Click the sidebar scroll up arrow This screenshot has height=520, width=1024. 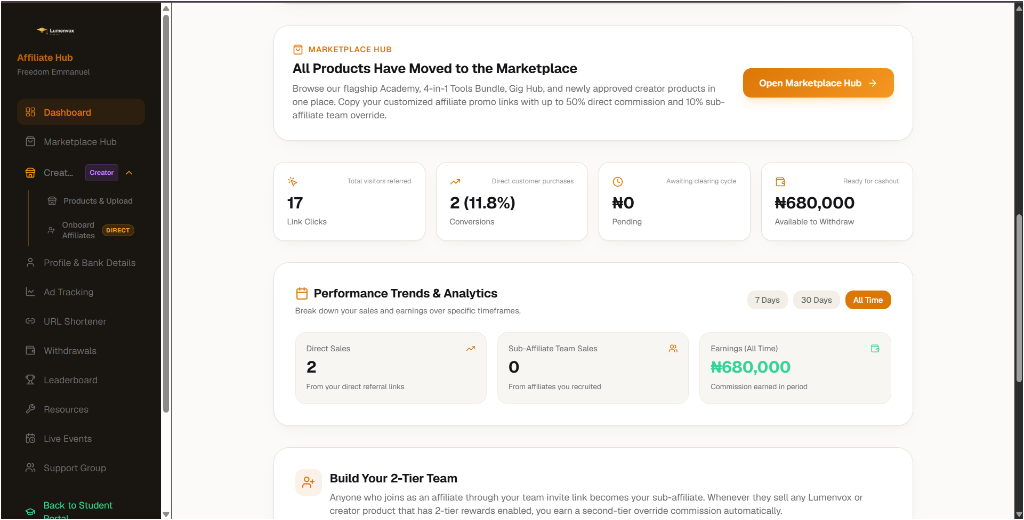click(166, 8)
